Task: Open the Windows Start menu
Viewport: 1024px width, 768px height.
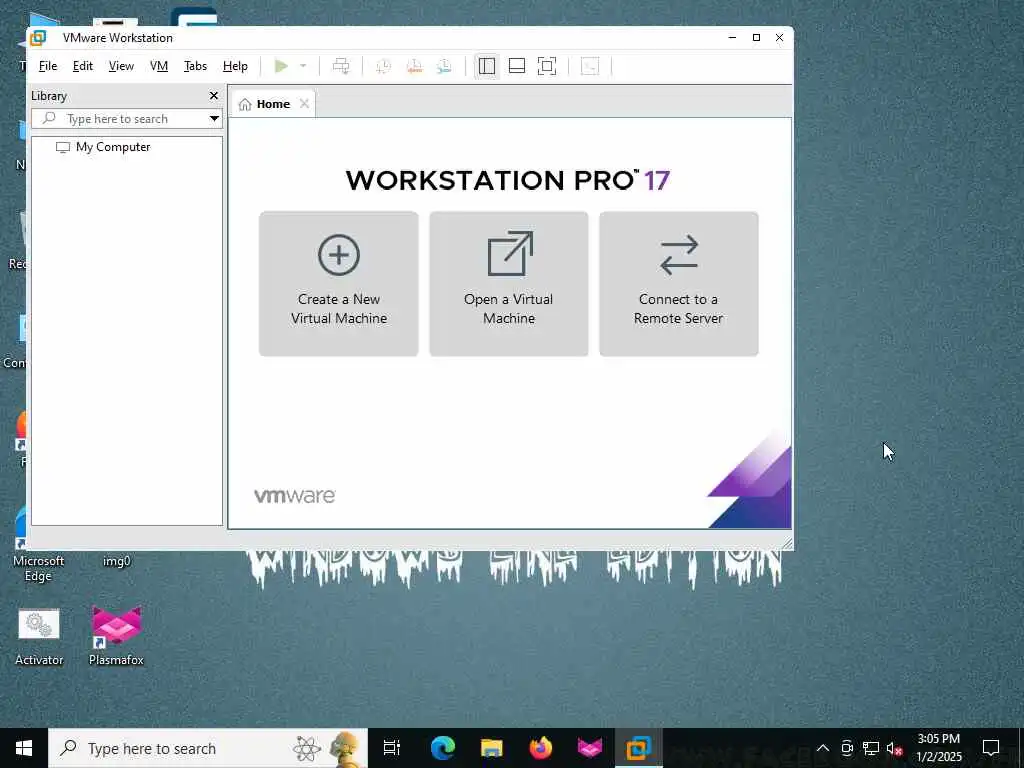Action: click(24, 748)
